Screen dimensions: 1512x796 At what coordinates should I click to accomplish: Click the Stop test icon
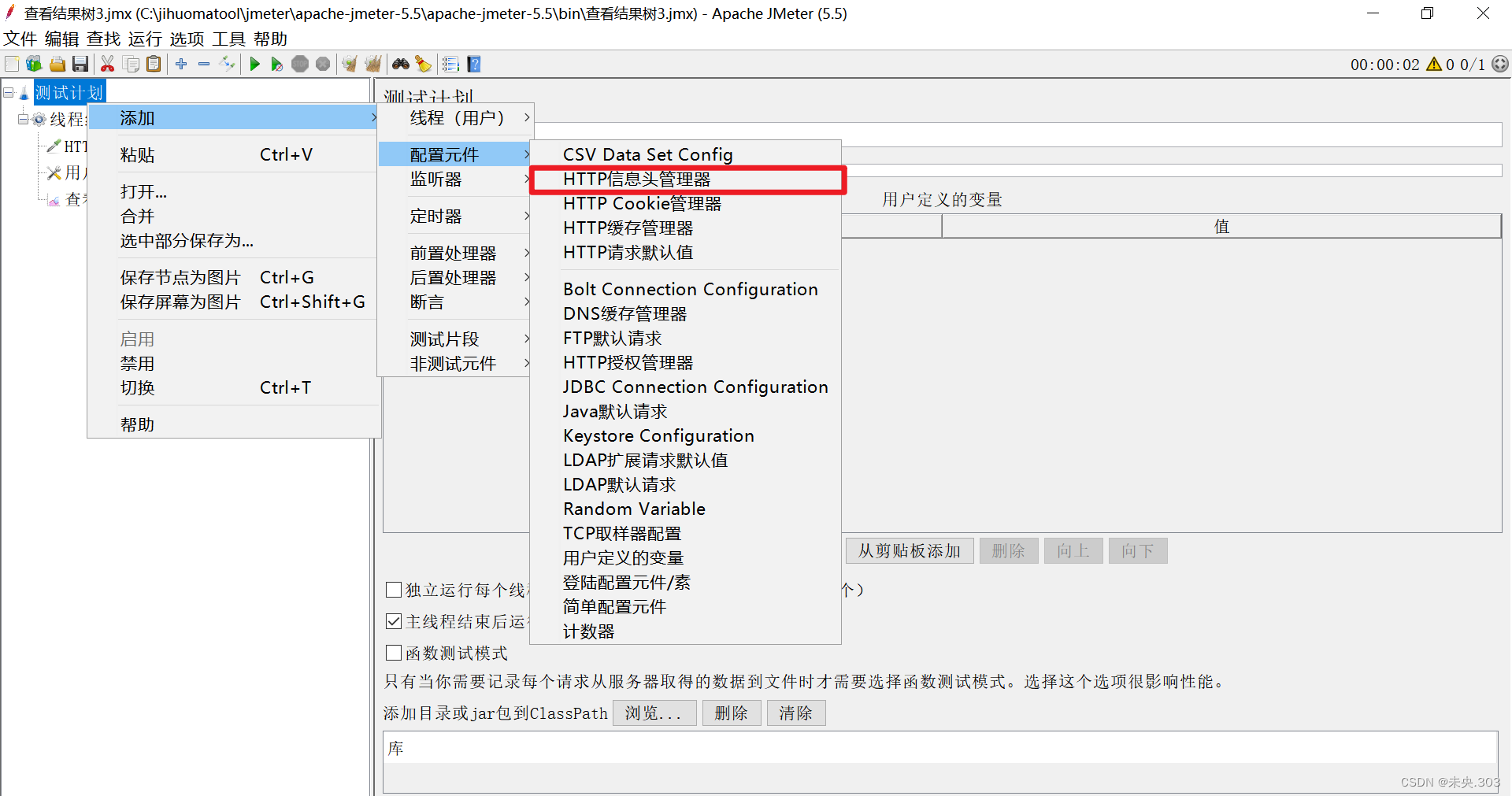tap(300, 64)
